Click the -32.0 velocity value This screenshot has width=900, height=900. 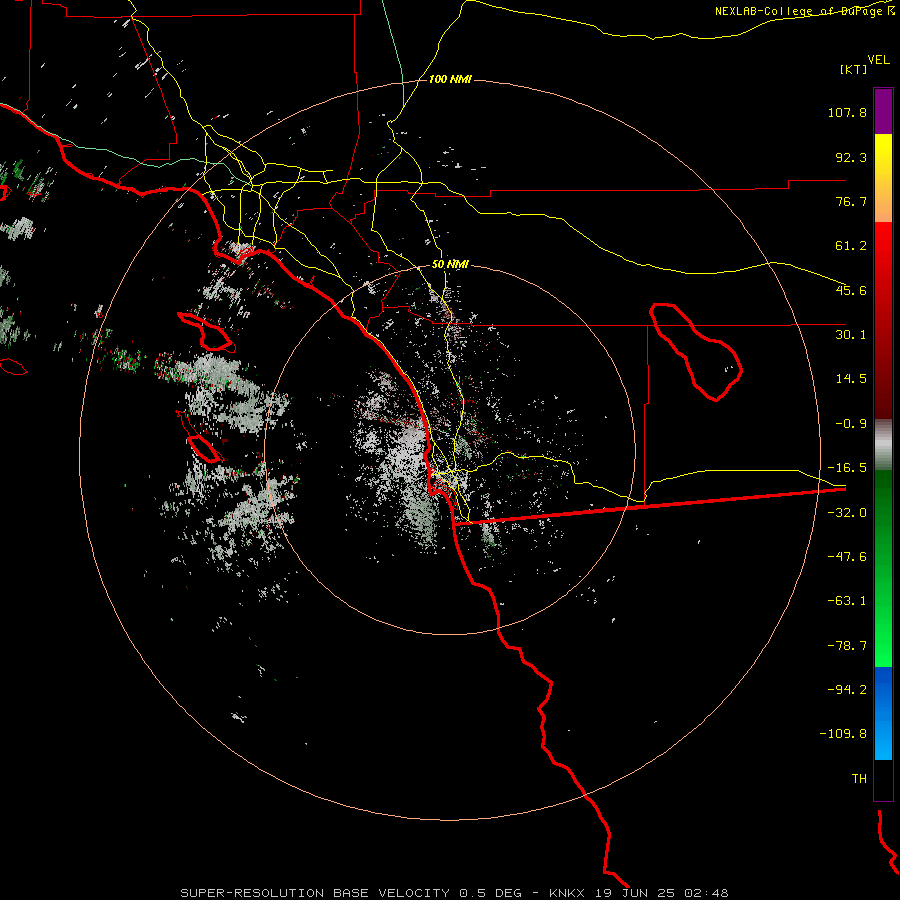point(847,513)
